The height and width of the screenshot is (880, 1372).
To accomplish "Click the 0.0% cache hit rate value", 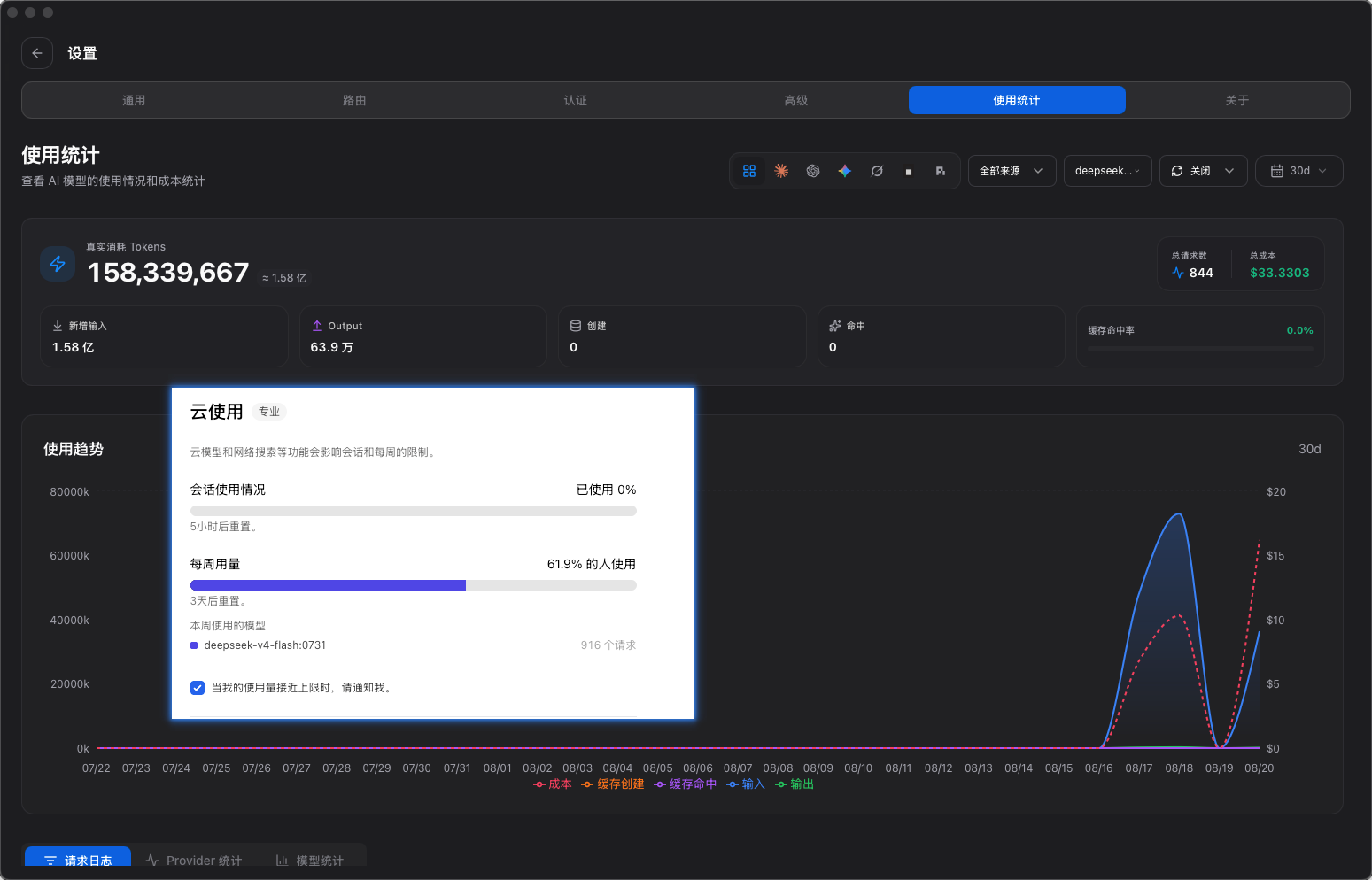I will (1300, 330).
